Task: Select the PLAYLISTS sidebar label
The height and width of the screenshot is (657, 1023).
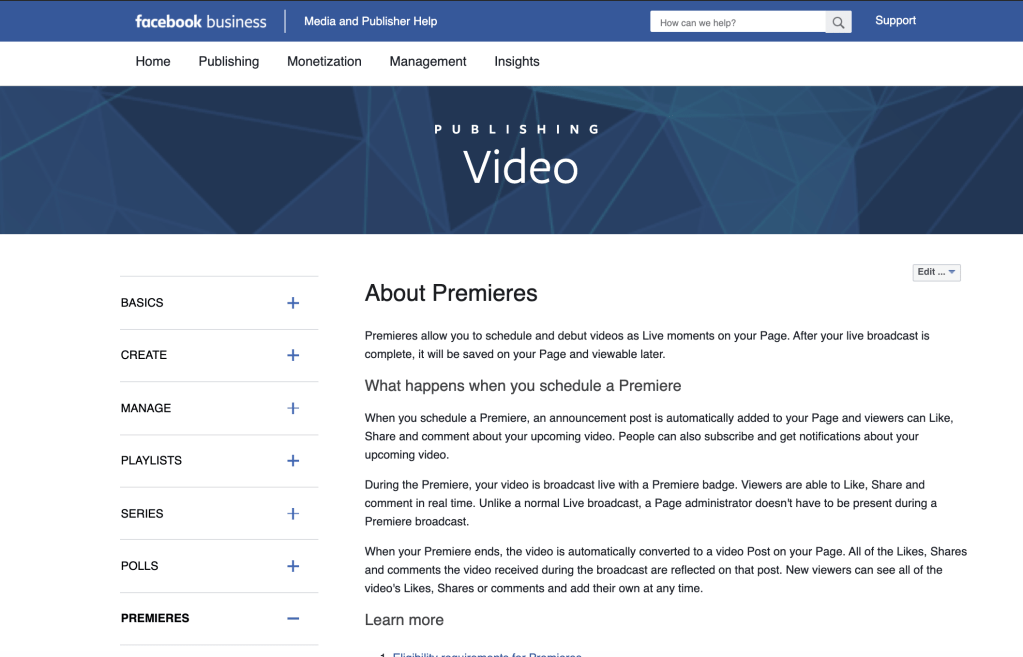Action: click(151, 461)
